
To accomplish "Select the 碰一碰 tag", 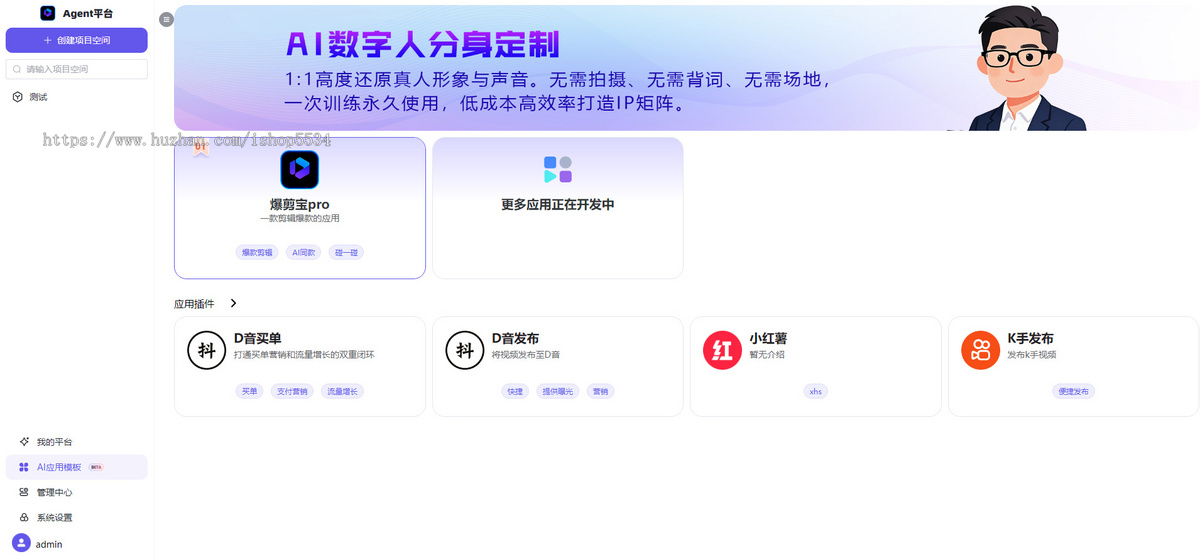I will (x=346, y=253).
